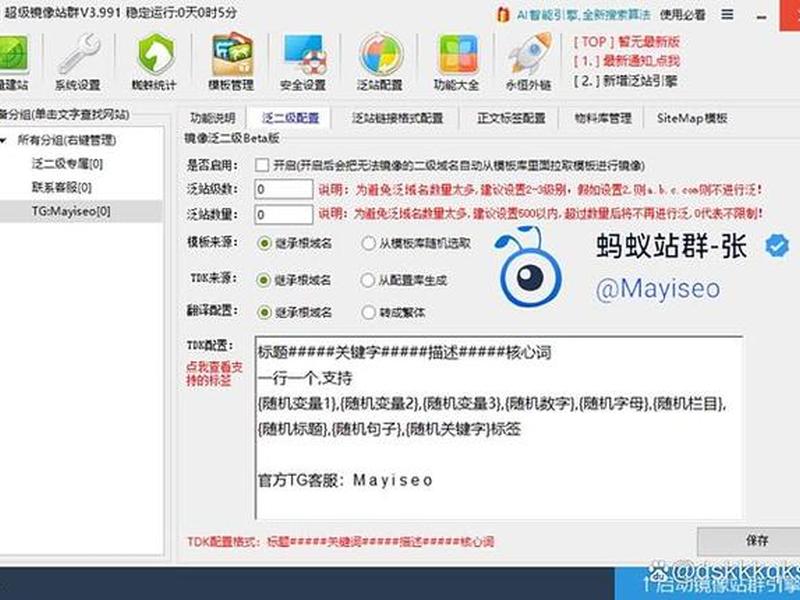The width and height of the screenshot is (800, 600).
Task: Switch to 功能说明 tab
Action: [212, 118]
